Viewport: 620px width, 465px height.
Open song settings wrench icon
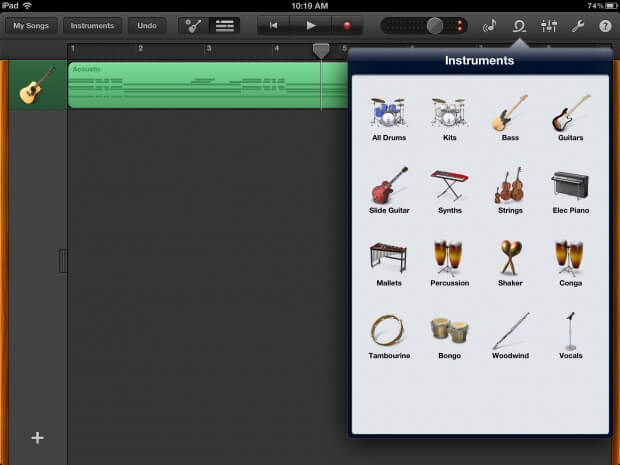coord(577,26)
